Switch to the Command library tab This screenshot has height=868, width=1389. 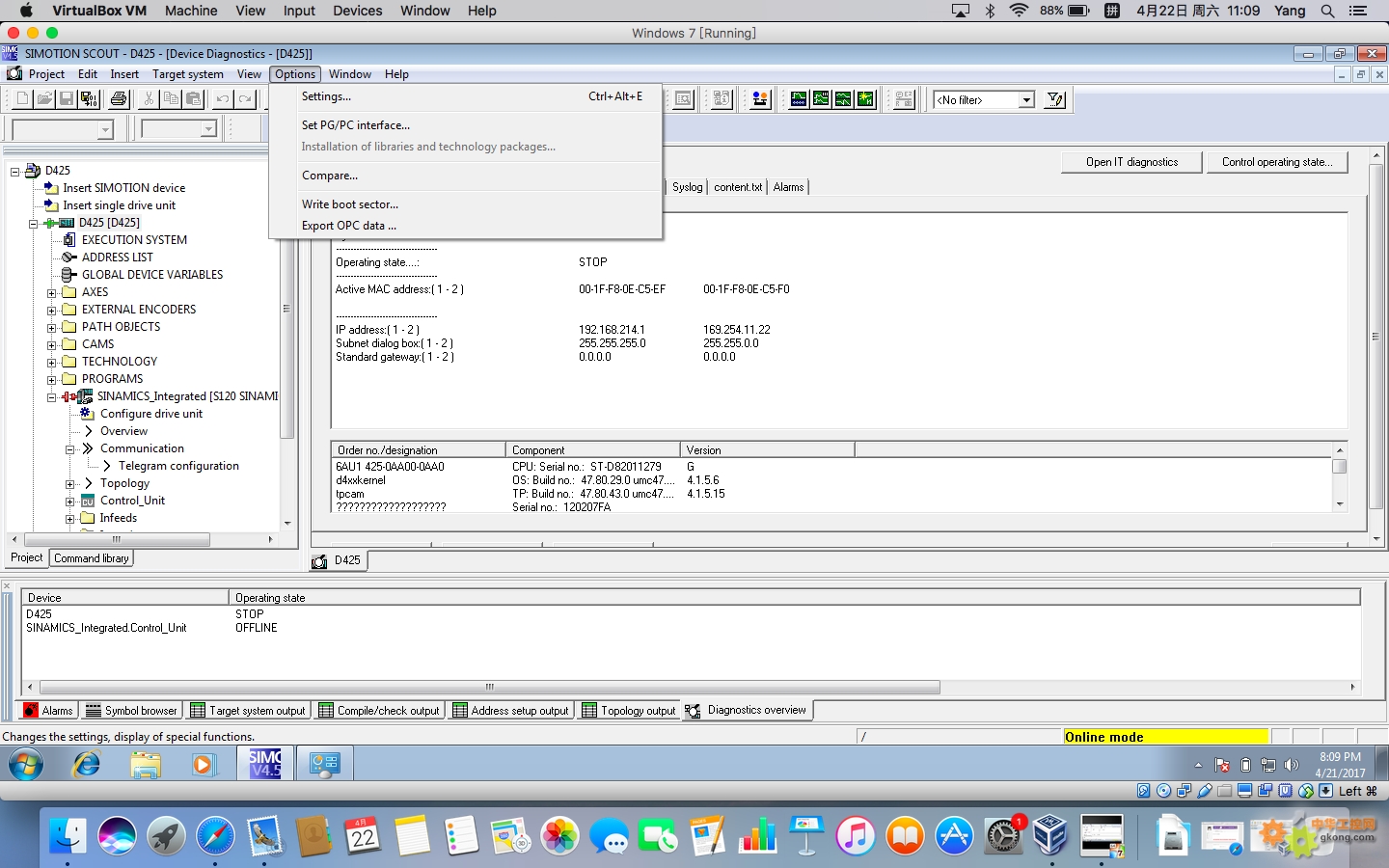[92, 558]
